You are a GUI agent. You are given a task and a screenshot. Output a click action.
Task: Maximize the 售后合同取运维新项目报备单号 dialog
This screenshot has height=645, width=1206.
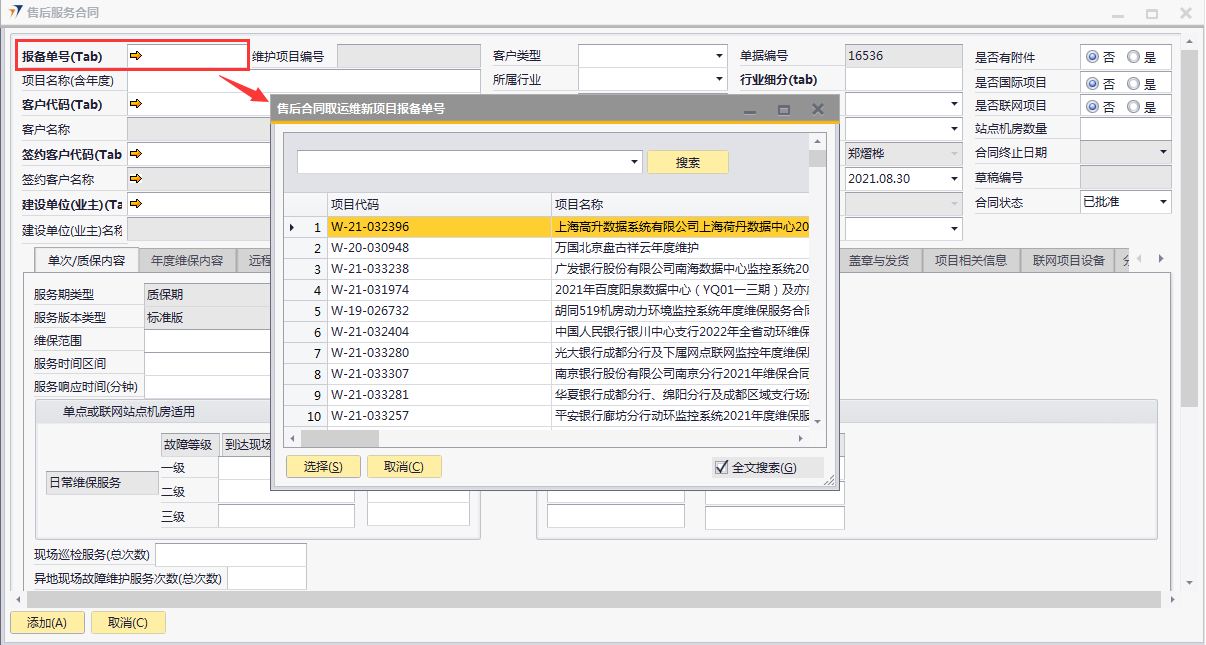coord(784,109)
